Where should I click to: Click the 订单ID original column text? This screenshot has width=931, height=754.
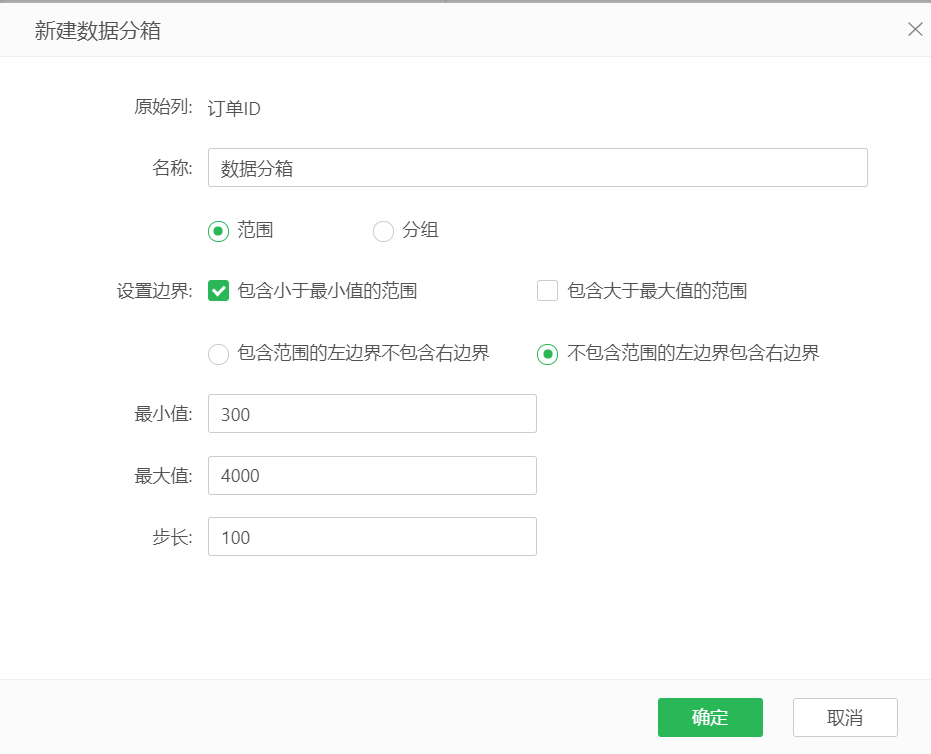point(234,108)
